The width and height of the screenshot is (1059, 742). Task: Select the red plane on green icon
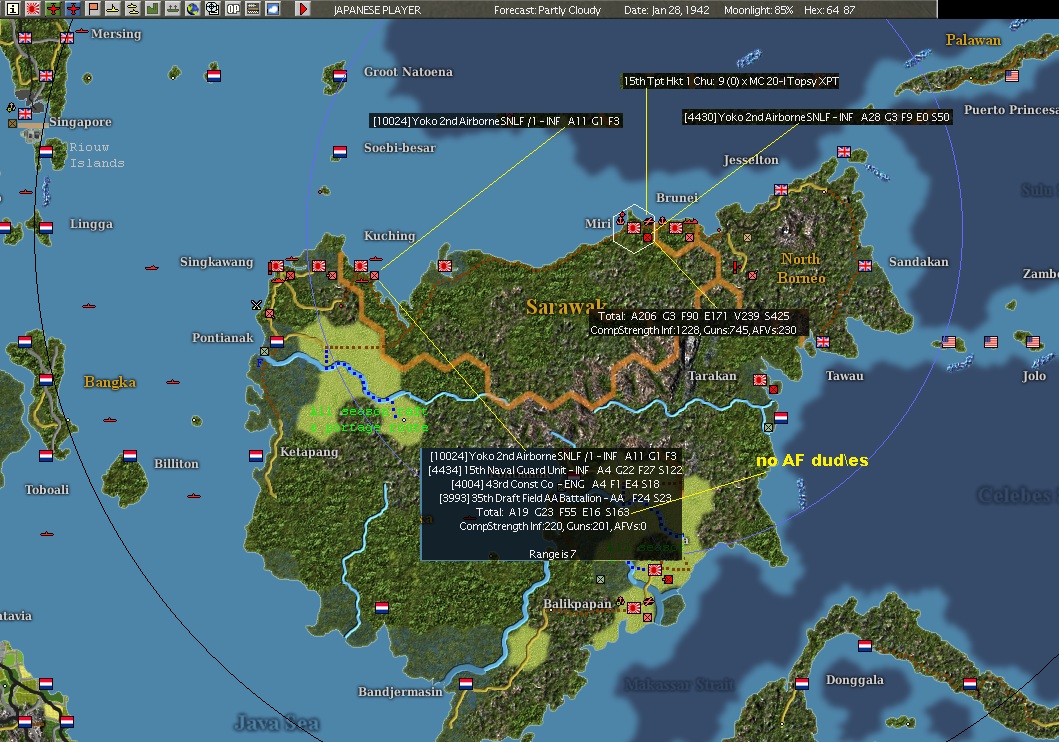point(52,9)
